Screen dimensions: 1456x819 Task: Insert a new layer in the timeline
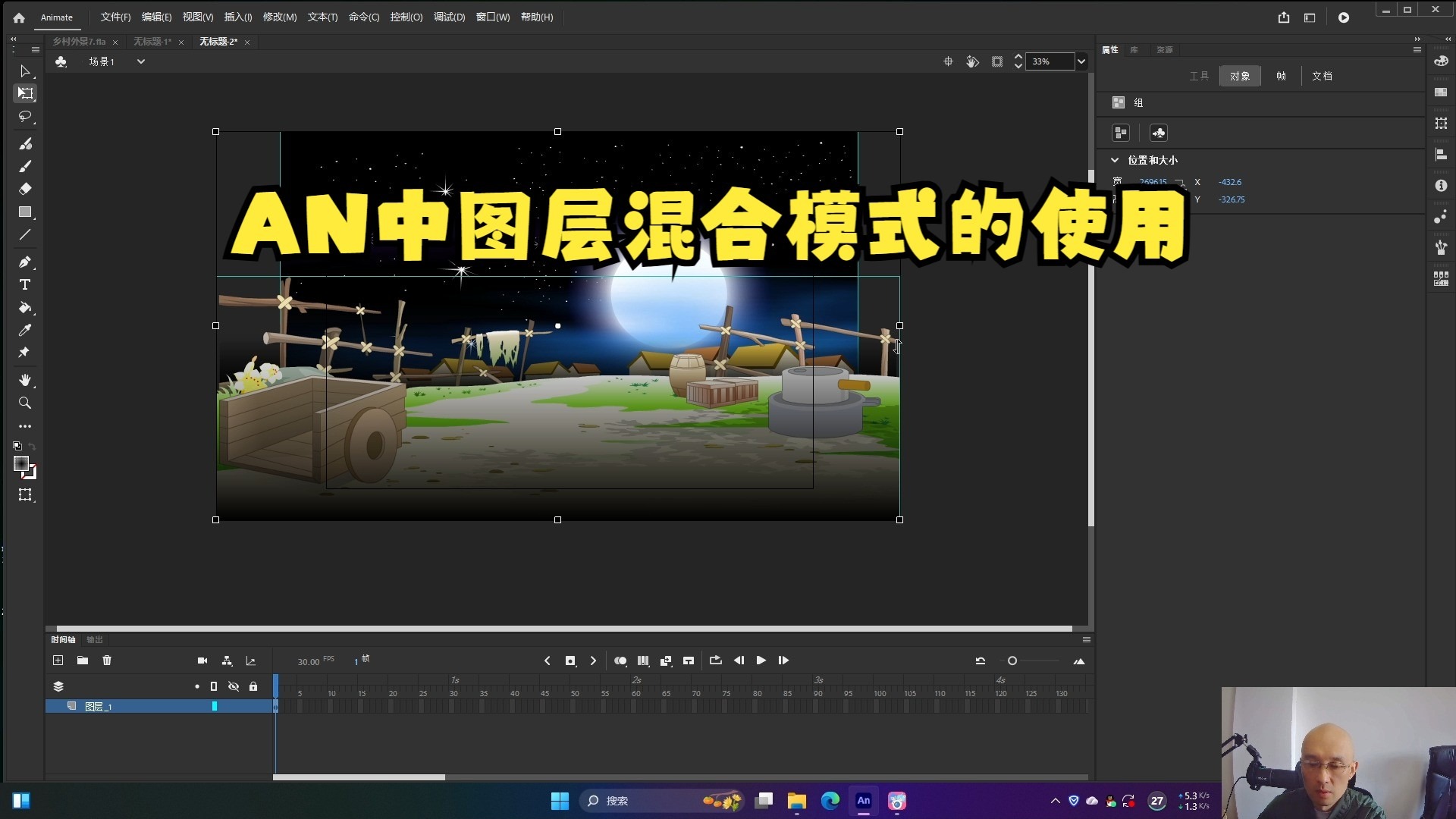coord(58,661)
